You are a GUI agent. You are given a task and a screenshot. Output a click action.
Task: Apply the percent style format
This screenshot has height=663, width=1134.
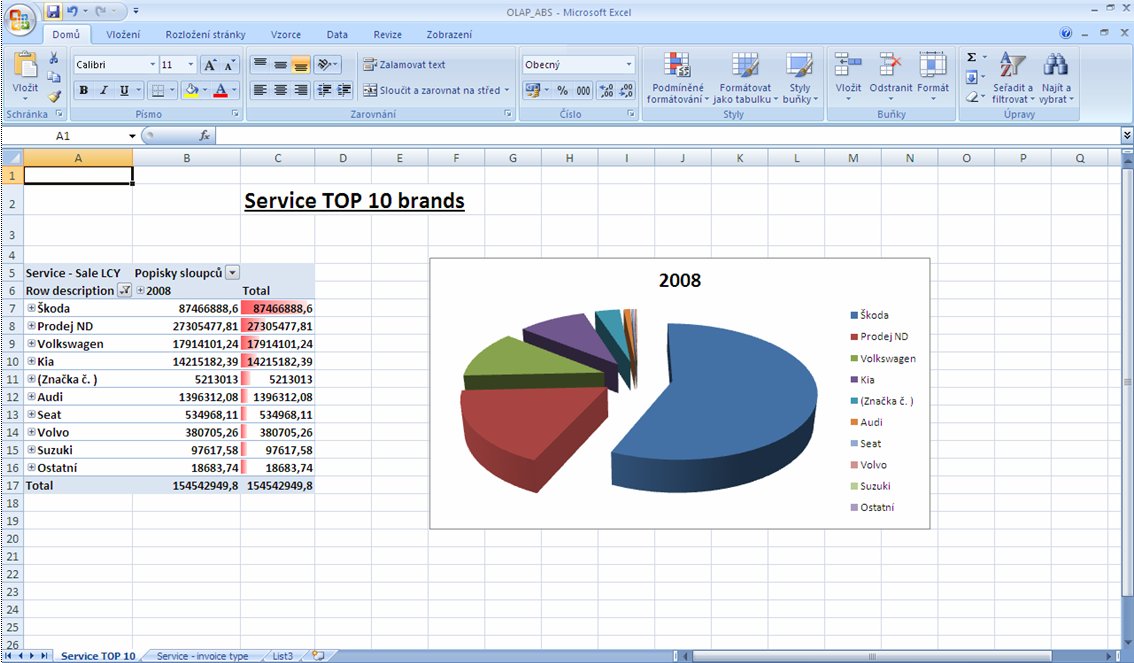pos(563,90)
